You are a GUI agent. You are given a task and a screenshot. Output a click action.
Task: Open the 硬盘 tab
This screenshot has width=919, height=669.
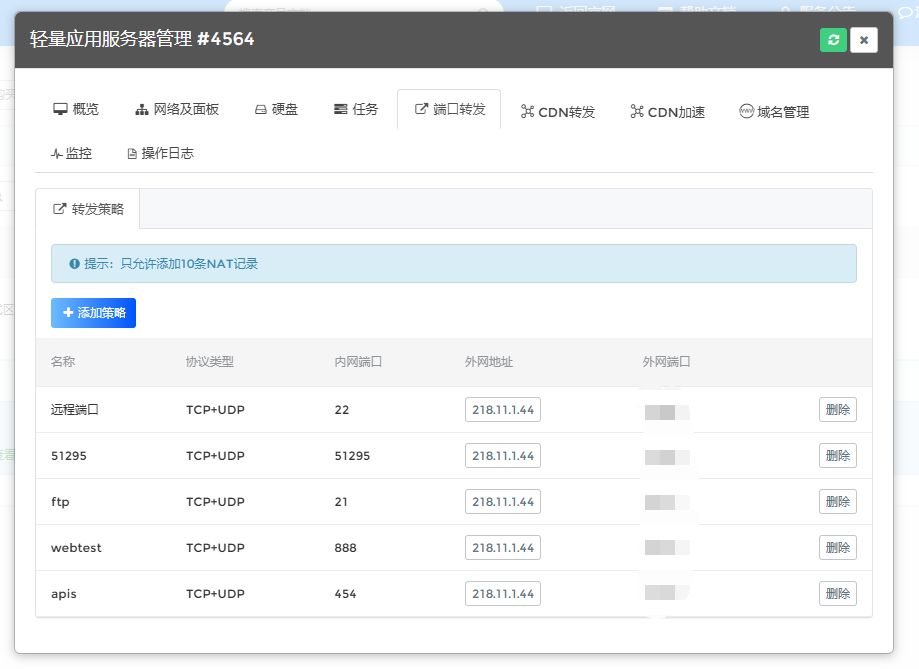[x=276, y=109]
